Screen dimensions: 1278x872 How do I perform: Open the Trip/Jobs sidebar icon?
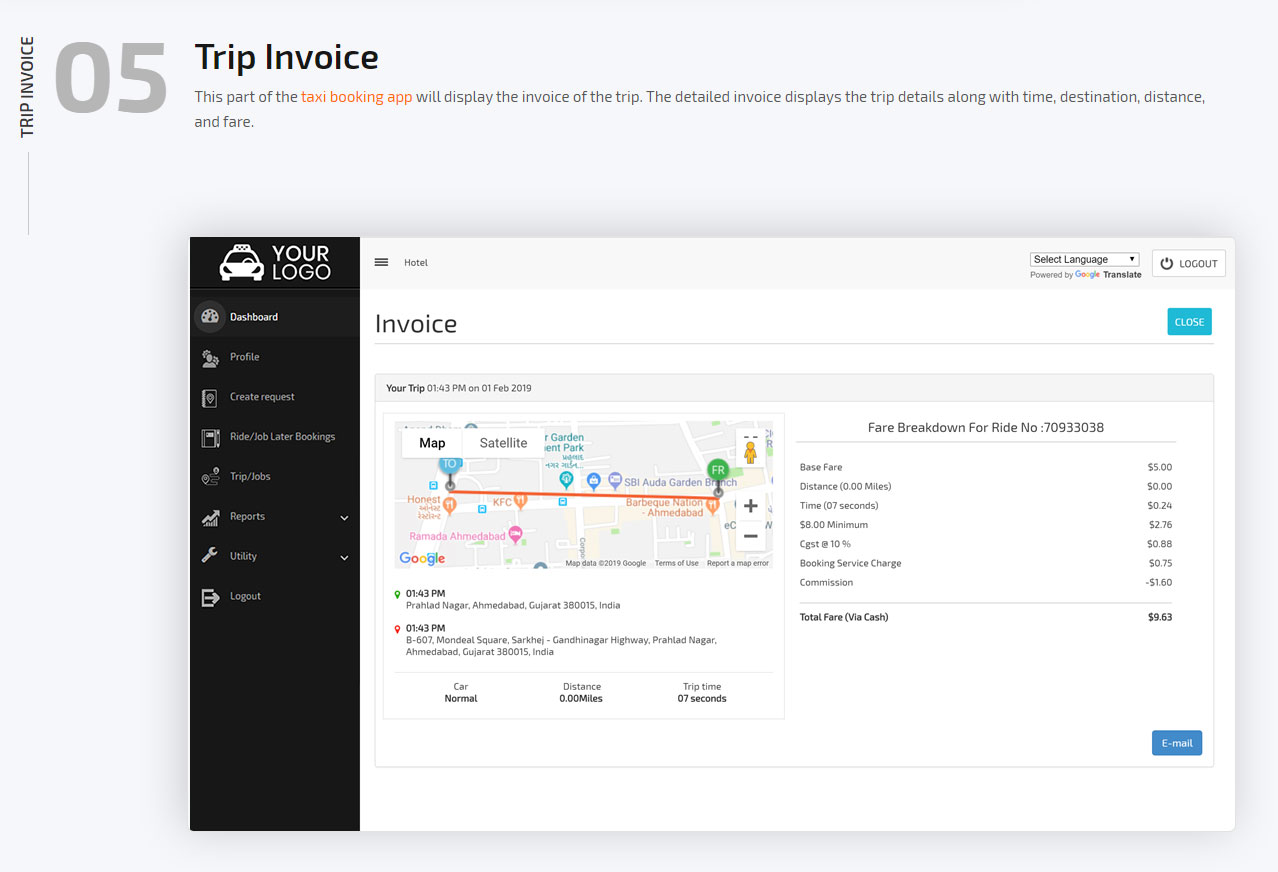pos(210,477)
